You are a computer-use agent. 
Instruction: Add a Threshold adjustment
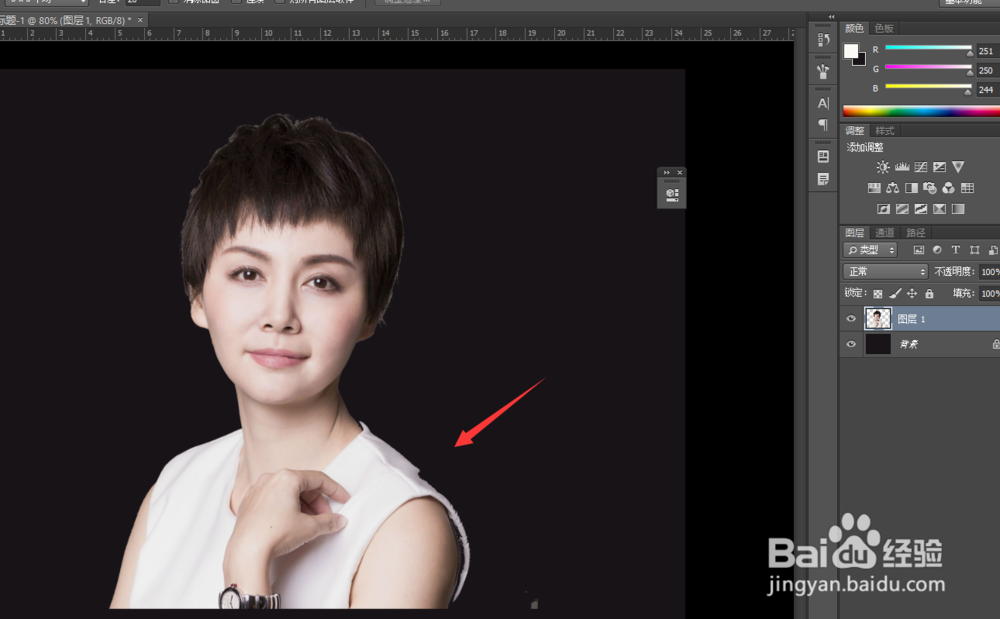[x=921, y=209]
